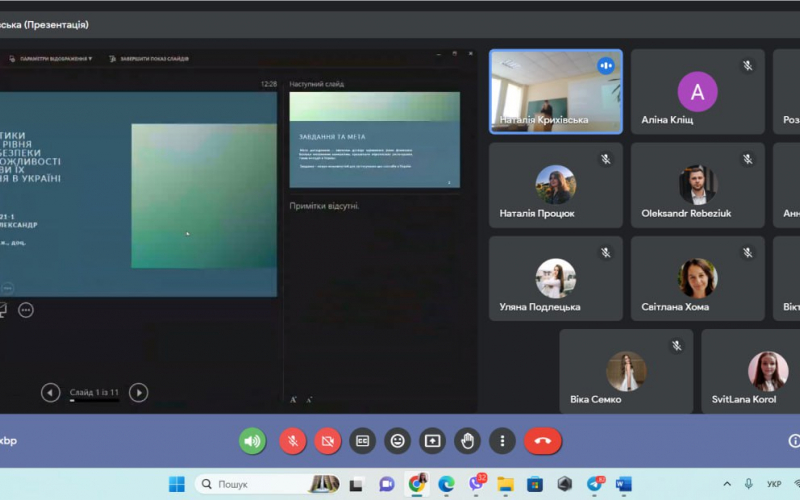Go to the next slide arrow
This screenshot has height=500, width=800.
click(138, 392)
